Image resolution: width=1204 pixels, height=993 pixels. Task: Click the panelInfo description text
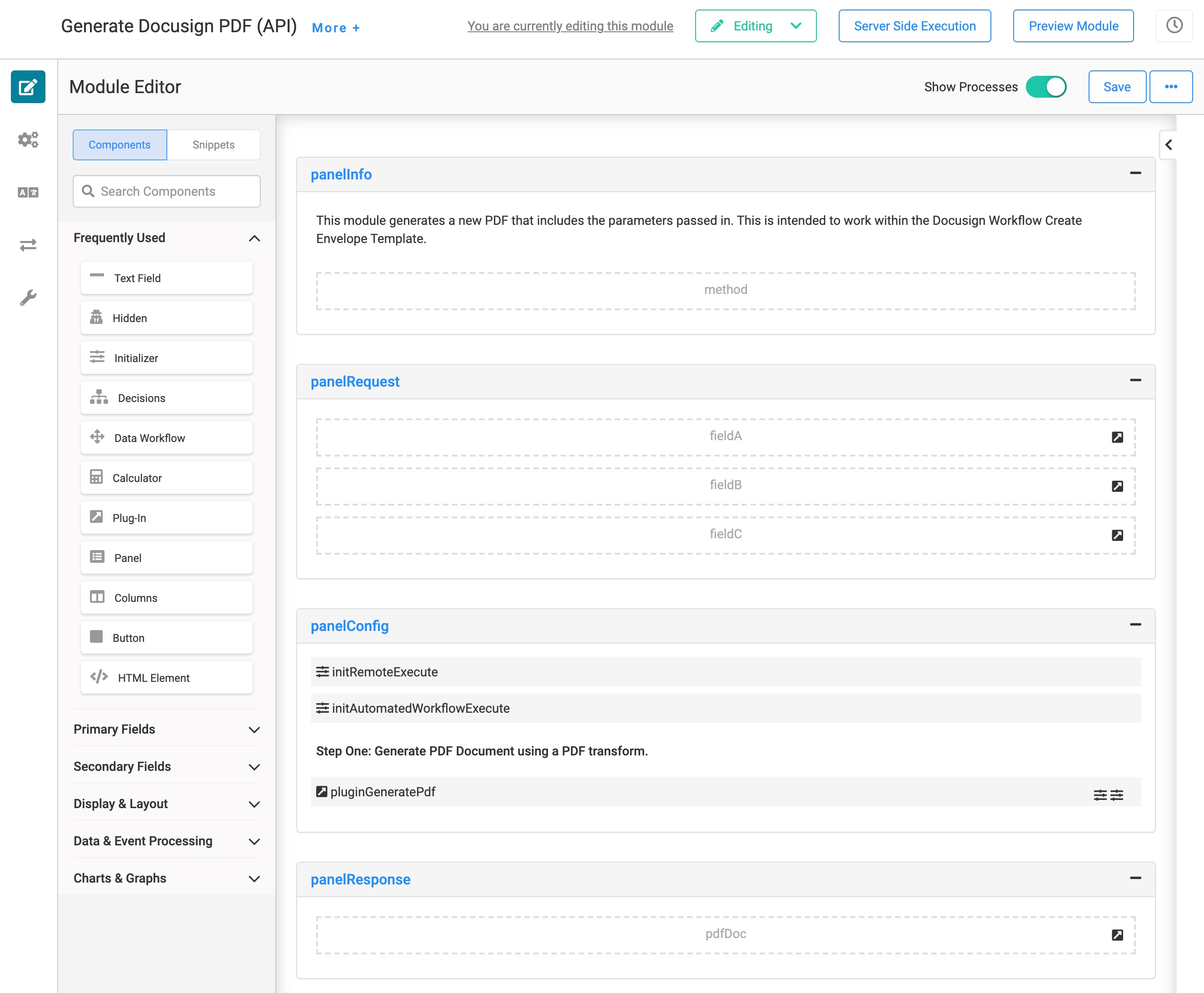point(699,229)
